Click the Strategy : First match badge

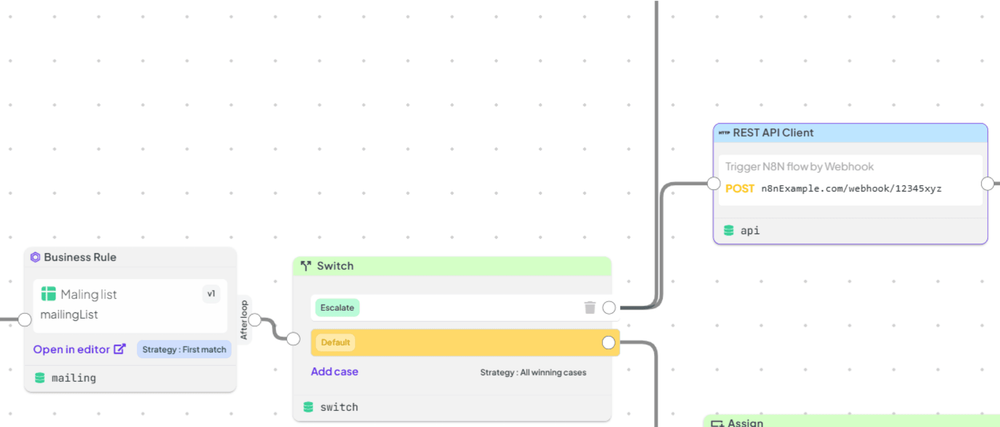click(x=184, y=349)
